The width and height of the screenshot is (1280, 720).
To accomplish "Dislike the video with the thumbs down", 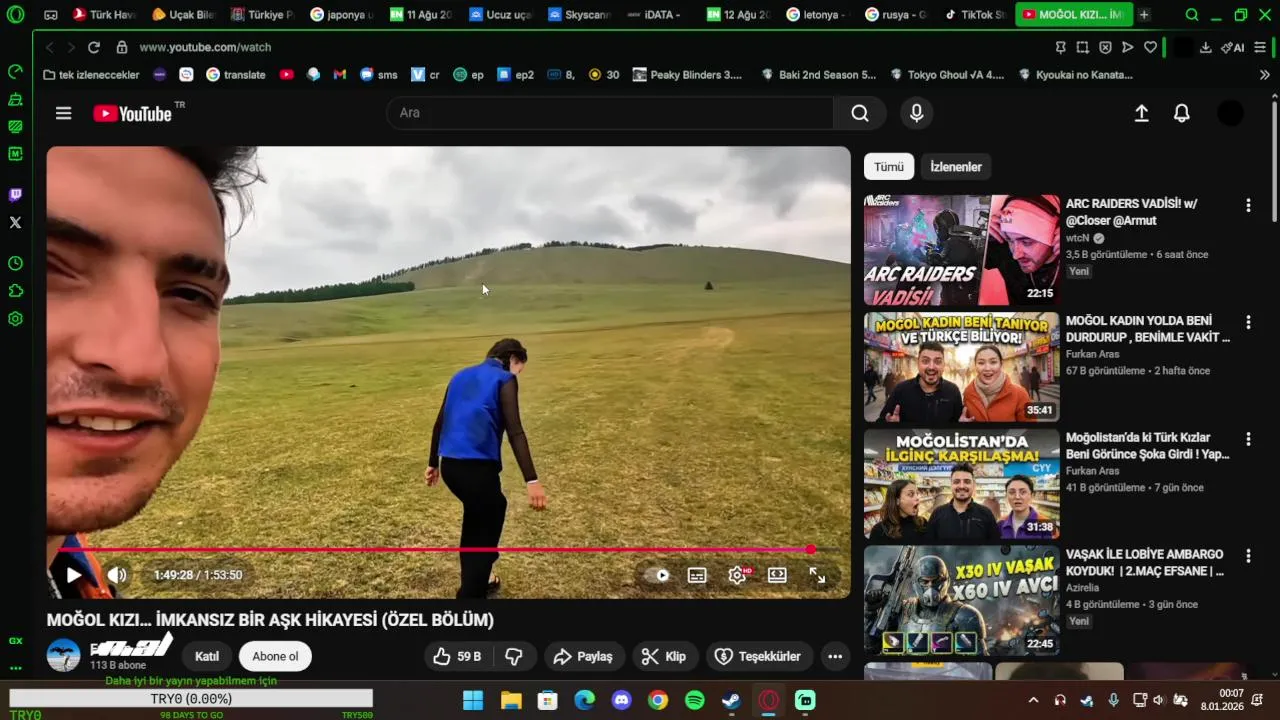I will point(514,656).
